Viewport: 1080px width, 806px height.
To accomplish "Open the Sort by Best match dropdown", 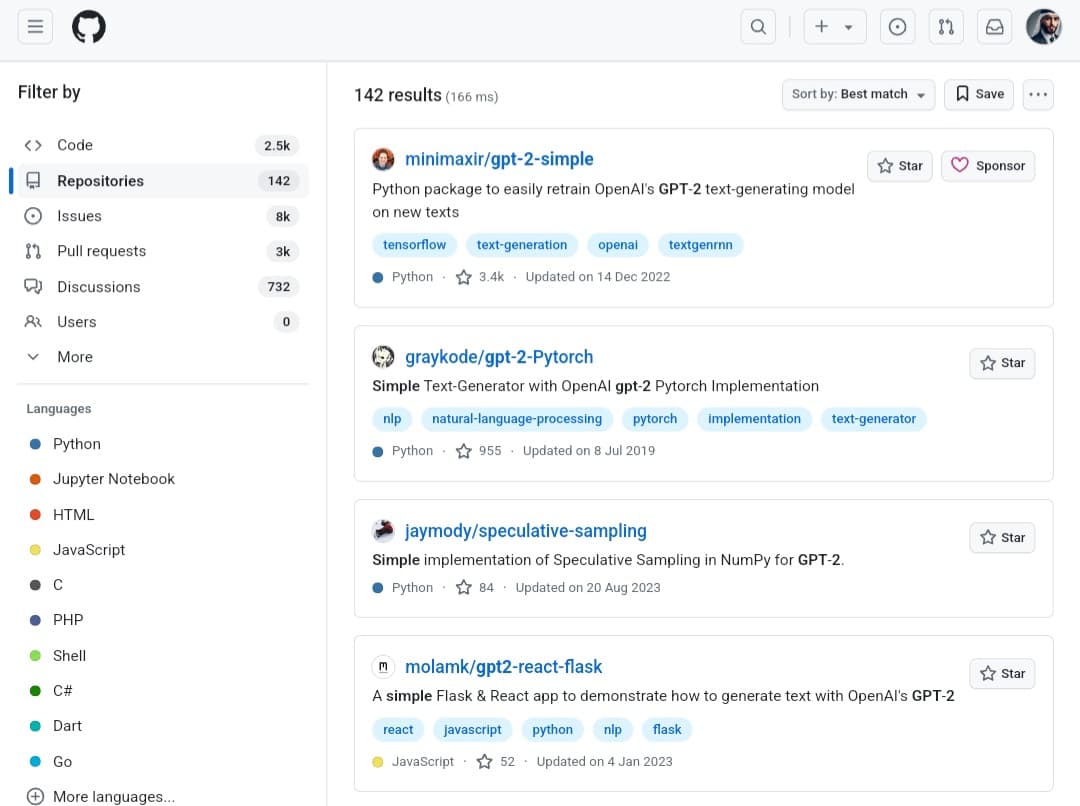I will (x=858, y=94).
